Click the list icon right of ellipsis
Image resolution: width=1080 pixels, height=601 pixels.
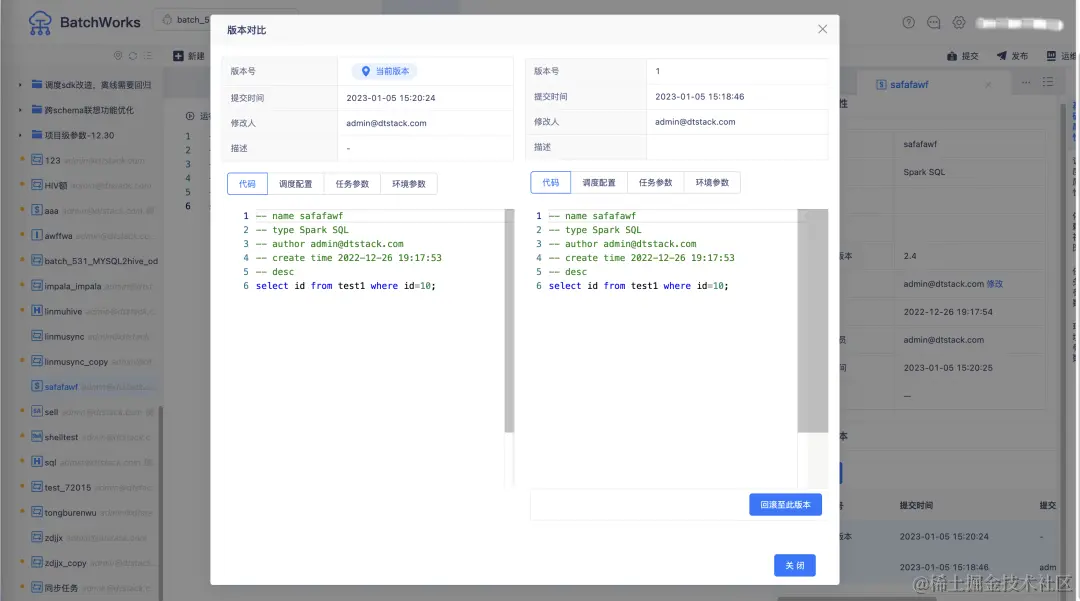coord(1048,82)
